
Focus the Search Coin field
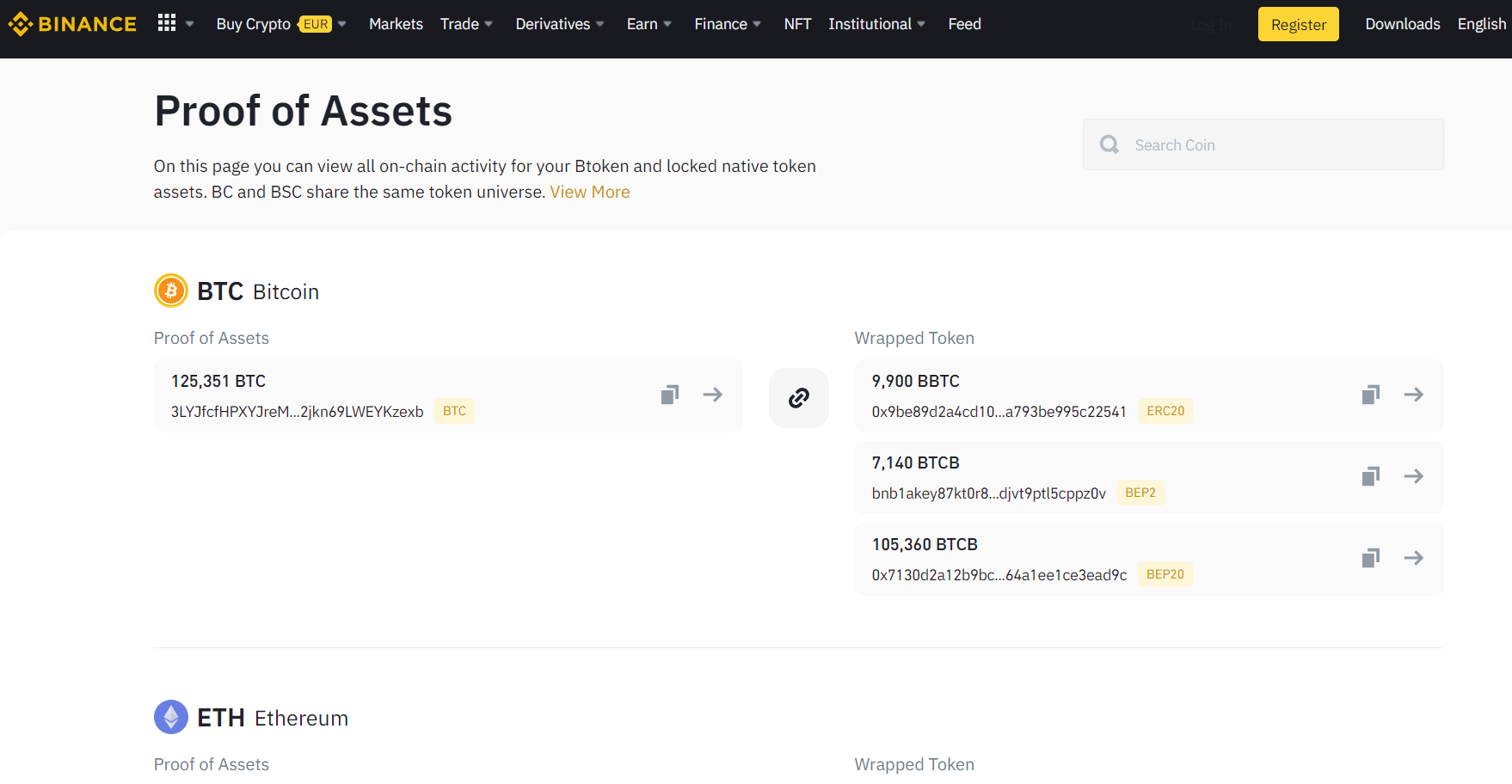pyautogui.click(x=1263, y=144)
